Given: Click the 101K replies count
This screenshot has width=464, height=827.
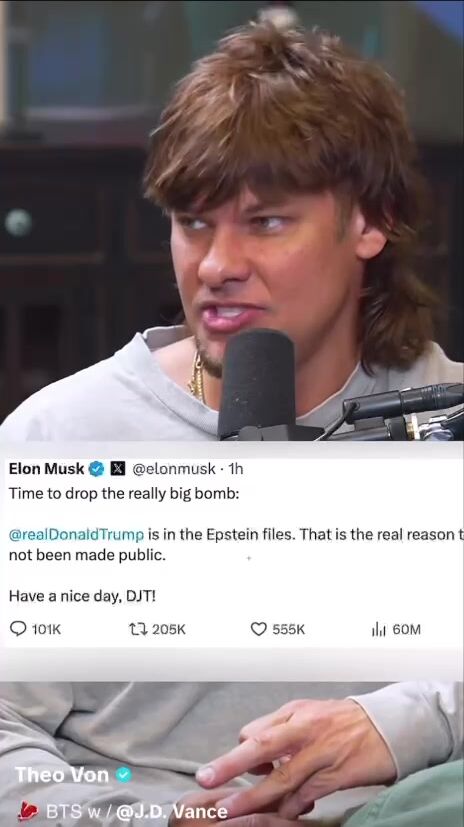Looking at the screenshot, I should tap(46, 629).
